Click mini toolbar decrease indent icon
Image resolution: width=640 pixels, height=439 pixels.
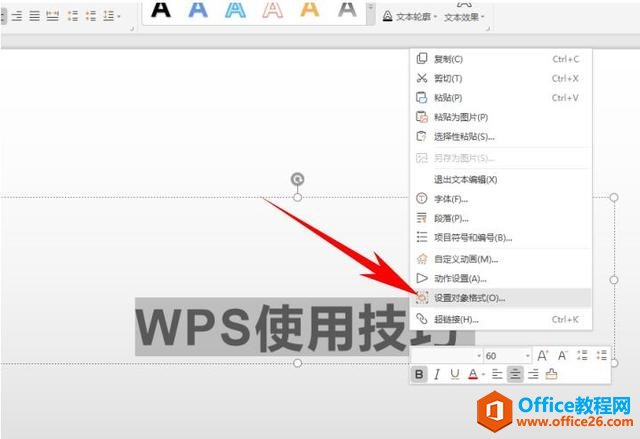[582, 355]
